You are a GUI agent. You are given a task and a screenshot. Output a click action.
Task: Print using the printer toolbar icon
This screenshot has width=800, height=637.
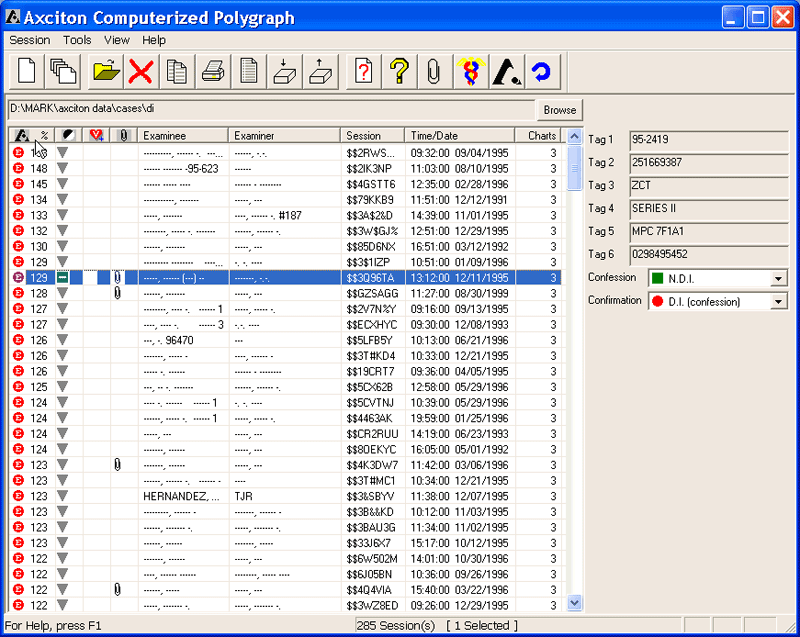coord(212,71)
